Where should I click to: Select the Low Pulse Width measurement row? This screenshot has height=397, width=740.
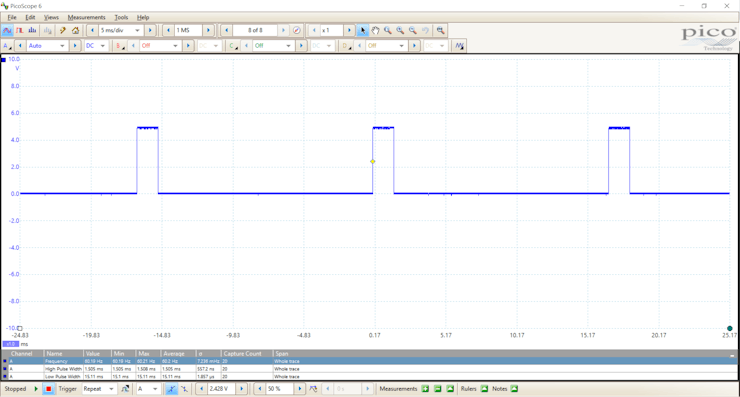click(369, 376)
